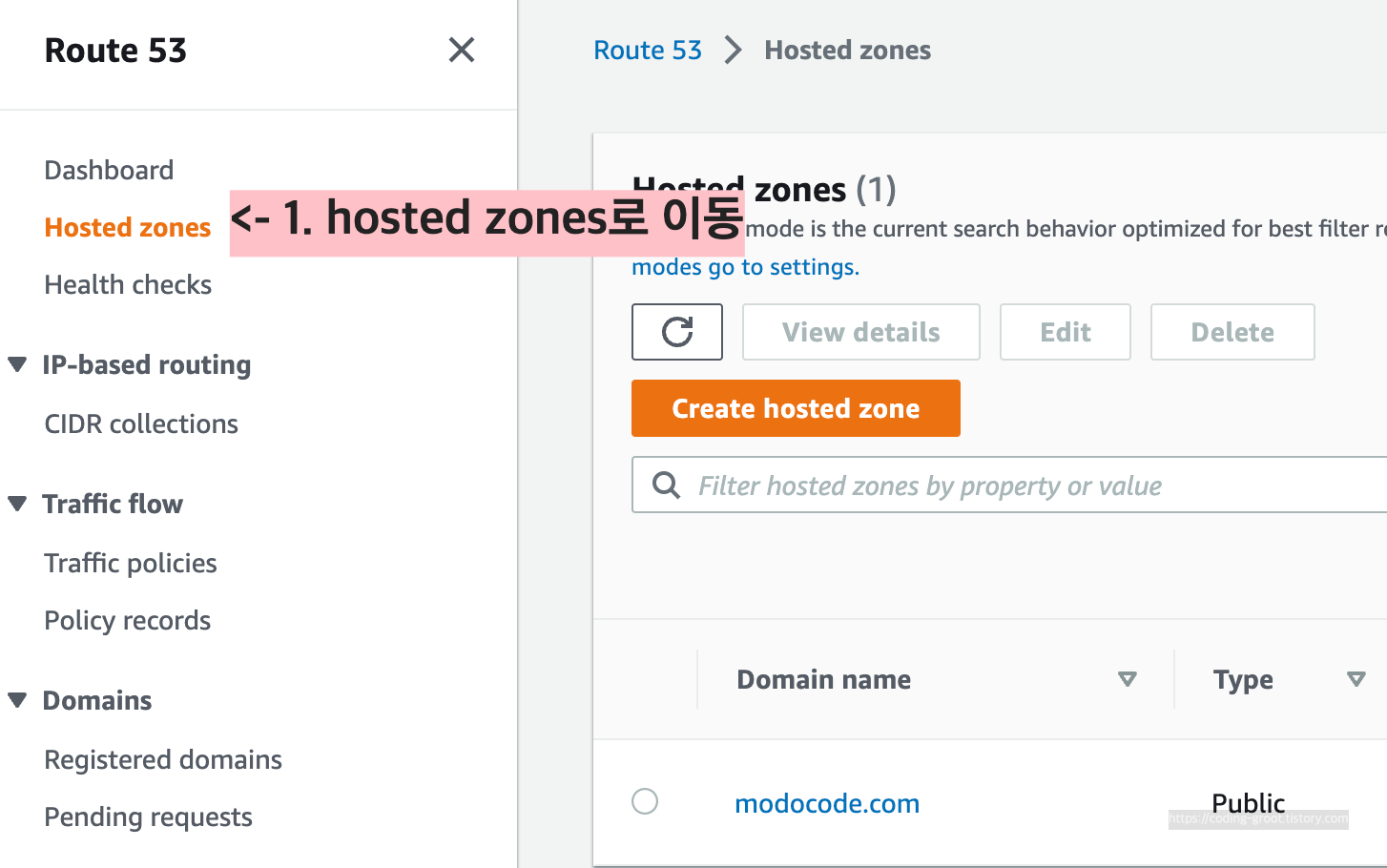
Task: Open Registered domains
Action: point(163,759)
